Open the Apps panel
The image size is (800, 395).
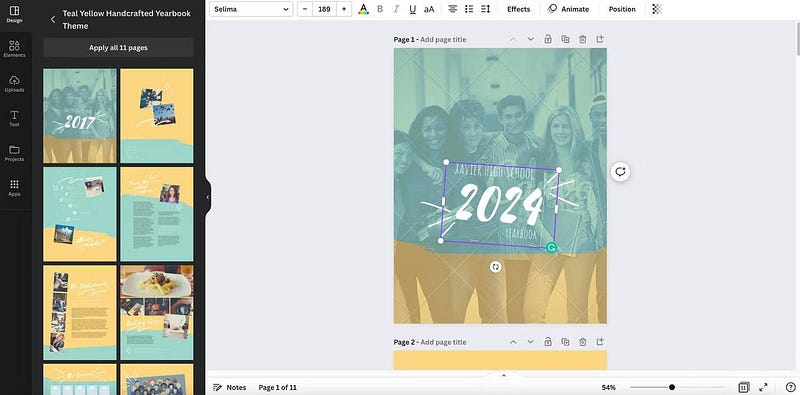(x=14, y=188)
